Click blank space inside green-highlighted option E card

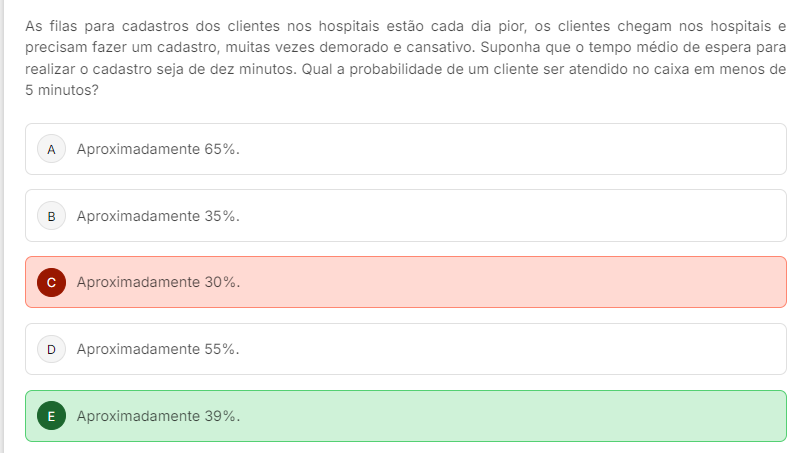(510, 416)
